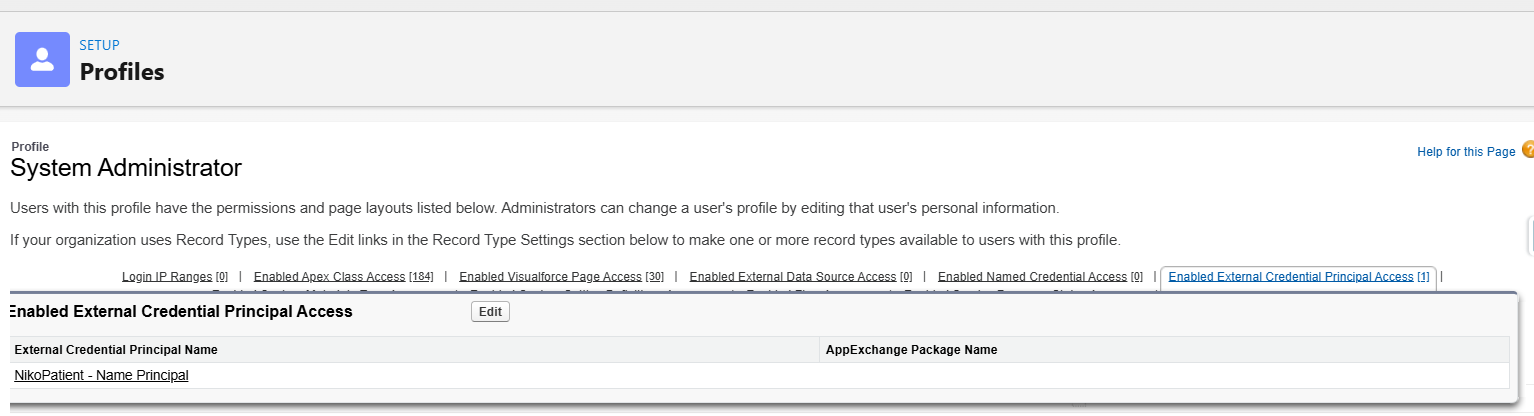Open Enabled External Credential Principal Access link
Image resolution: width=1534 pixels, height=416 pixels.
[1298, 277]
